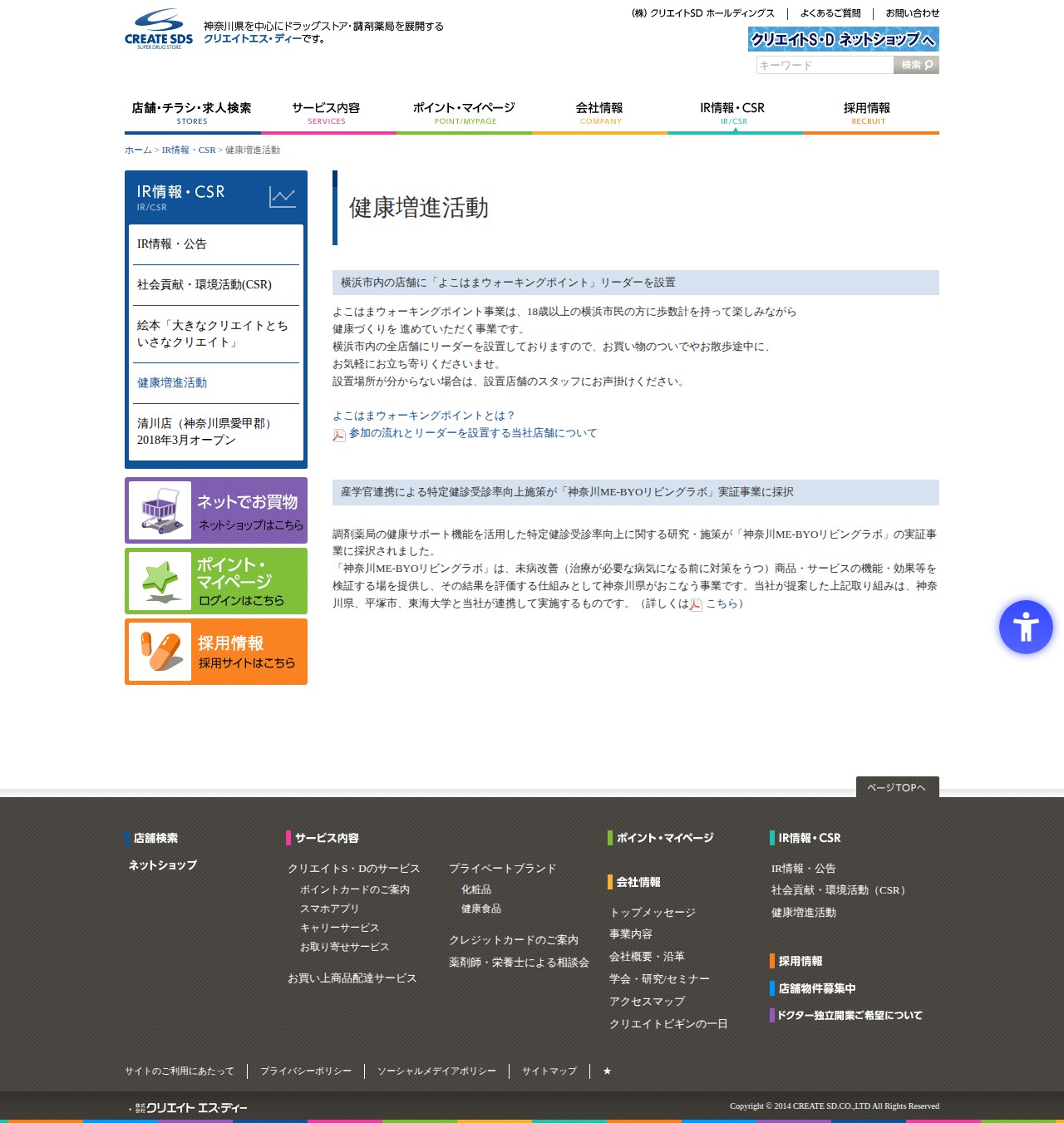Viewport: 1064px width, 1123px height.
Task: Click footer プライバシーポリシー link
Action: tap(306, 1071)
